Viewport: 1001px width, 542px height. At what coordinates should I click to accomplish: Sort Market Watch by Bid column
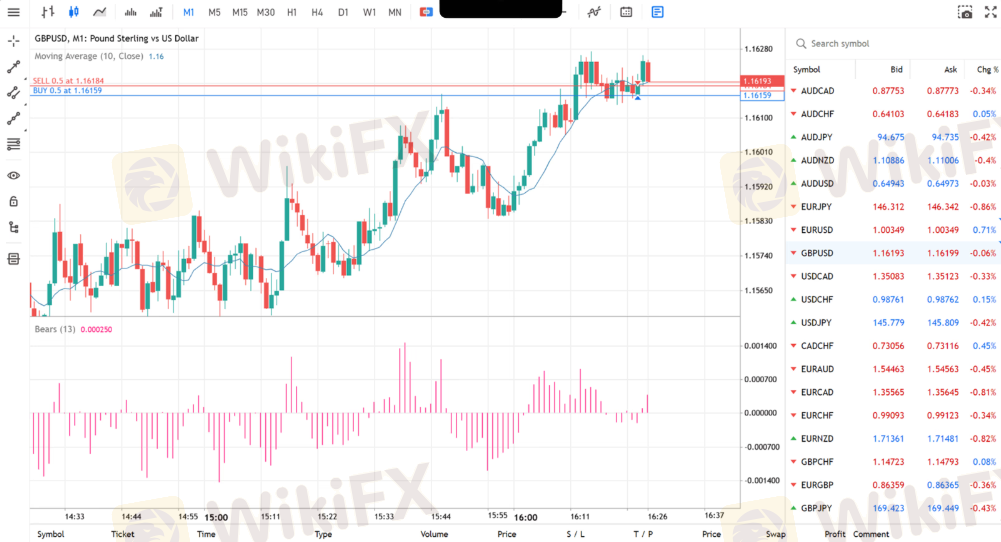pyautogui.click(x=896, y=70)
